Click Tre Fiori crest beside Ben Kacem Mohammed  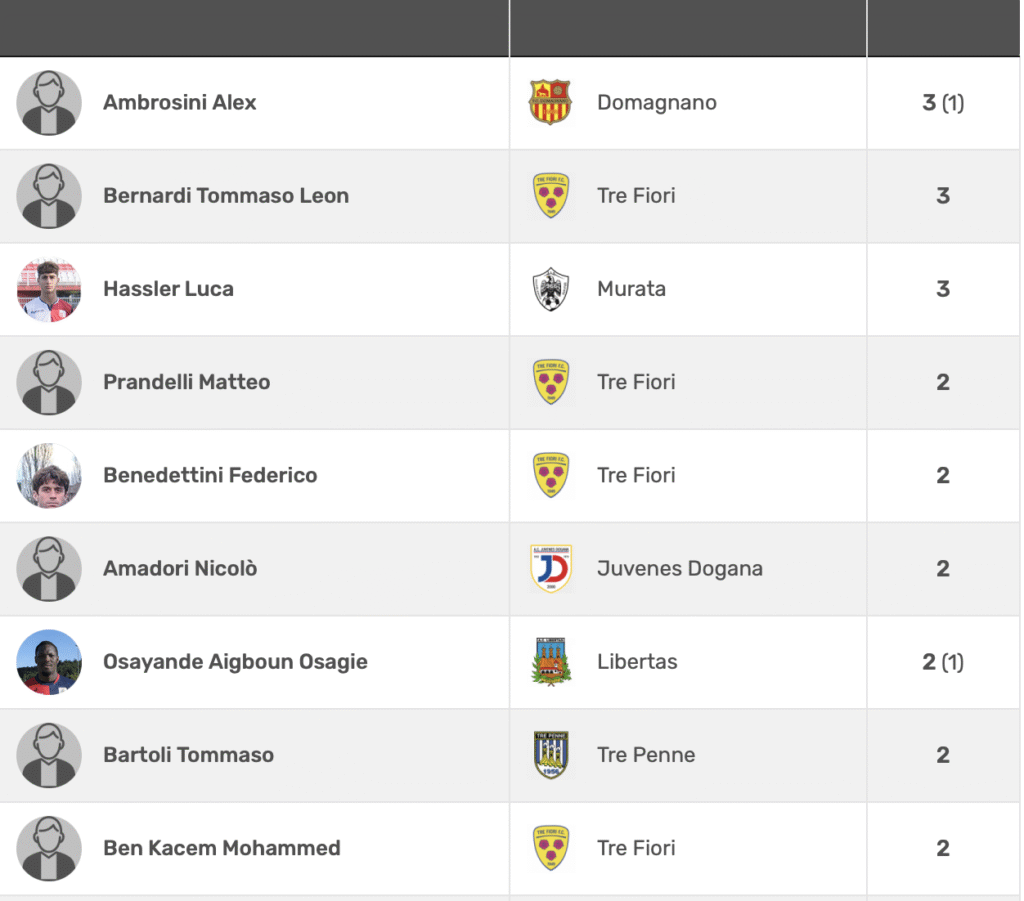pos(551,849)
